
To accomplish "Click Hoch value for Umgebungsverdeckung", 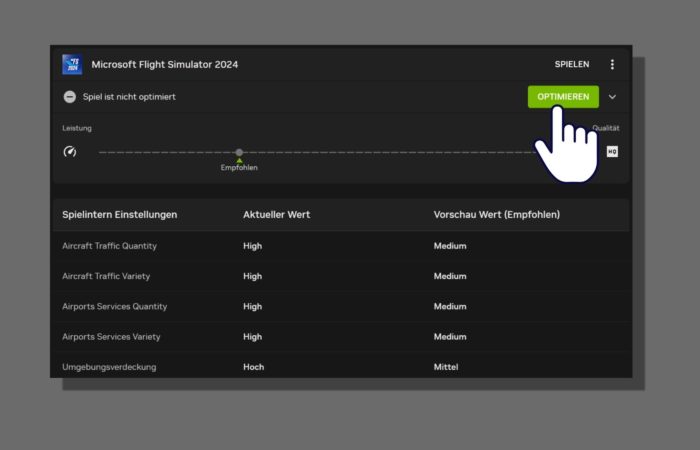I will pos(254,367).
